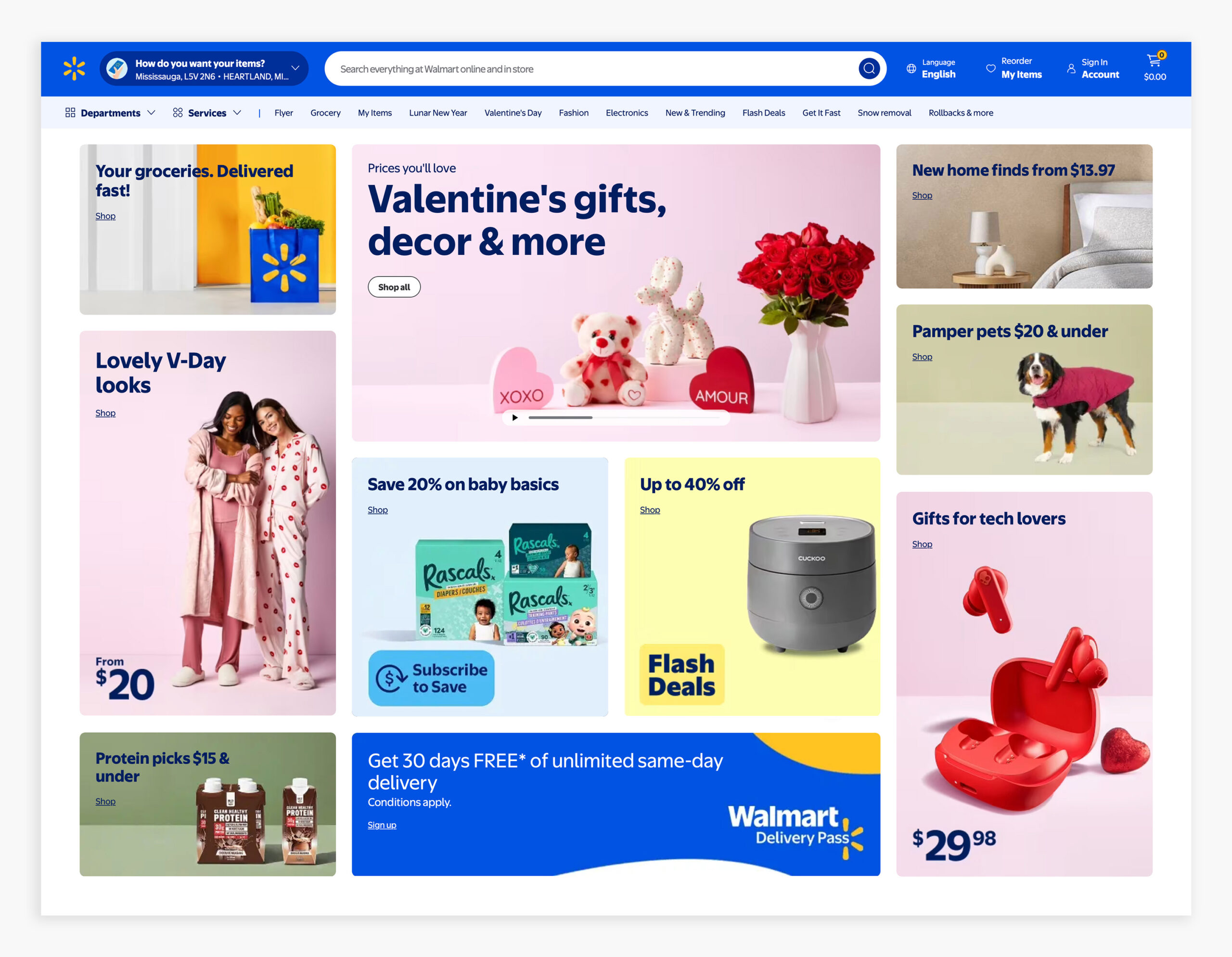
Task: Play the Valentine's banner carousel
Action: pyautogui.click(x=514, y=417)
